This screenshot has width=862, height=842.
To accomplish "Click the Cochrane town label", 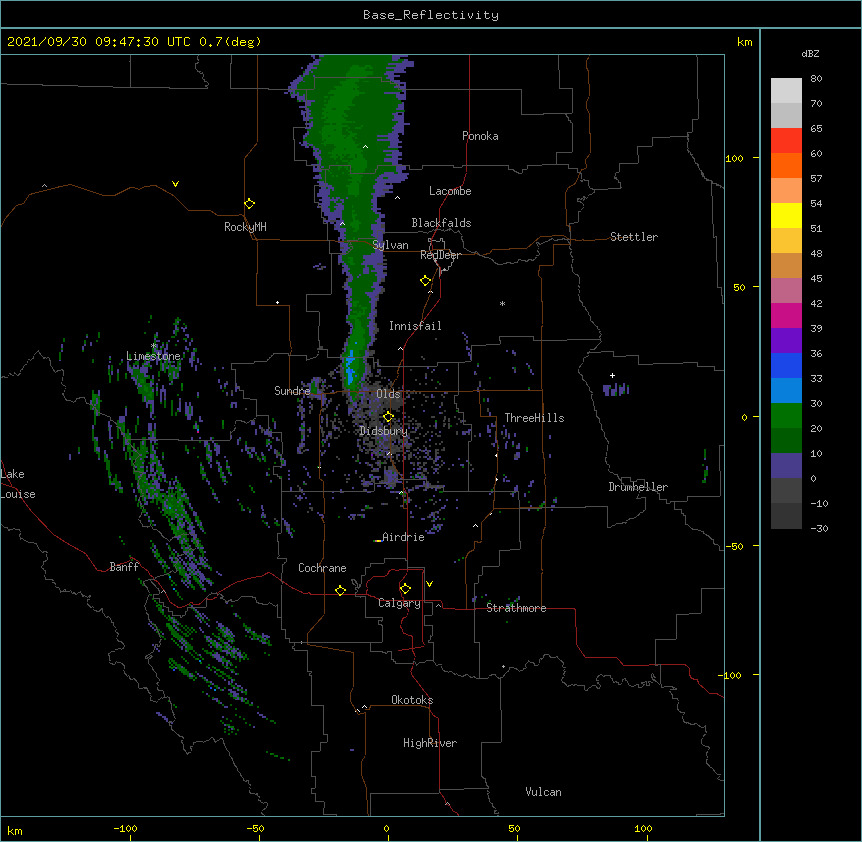I will click(x=322, y=568).
